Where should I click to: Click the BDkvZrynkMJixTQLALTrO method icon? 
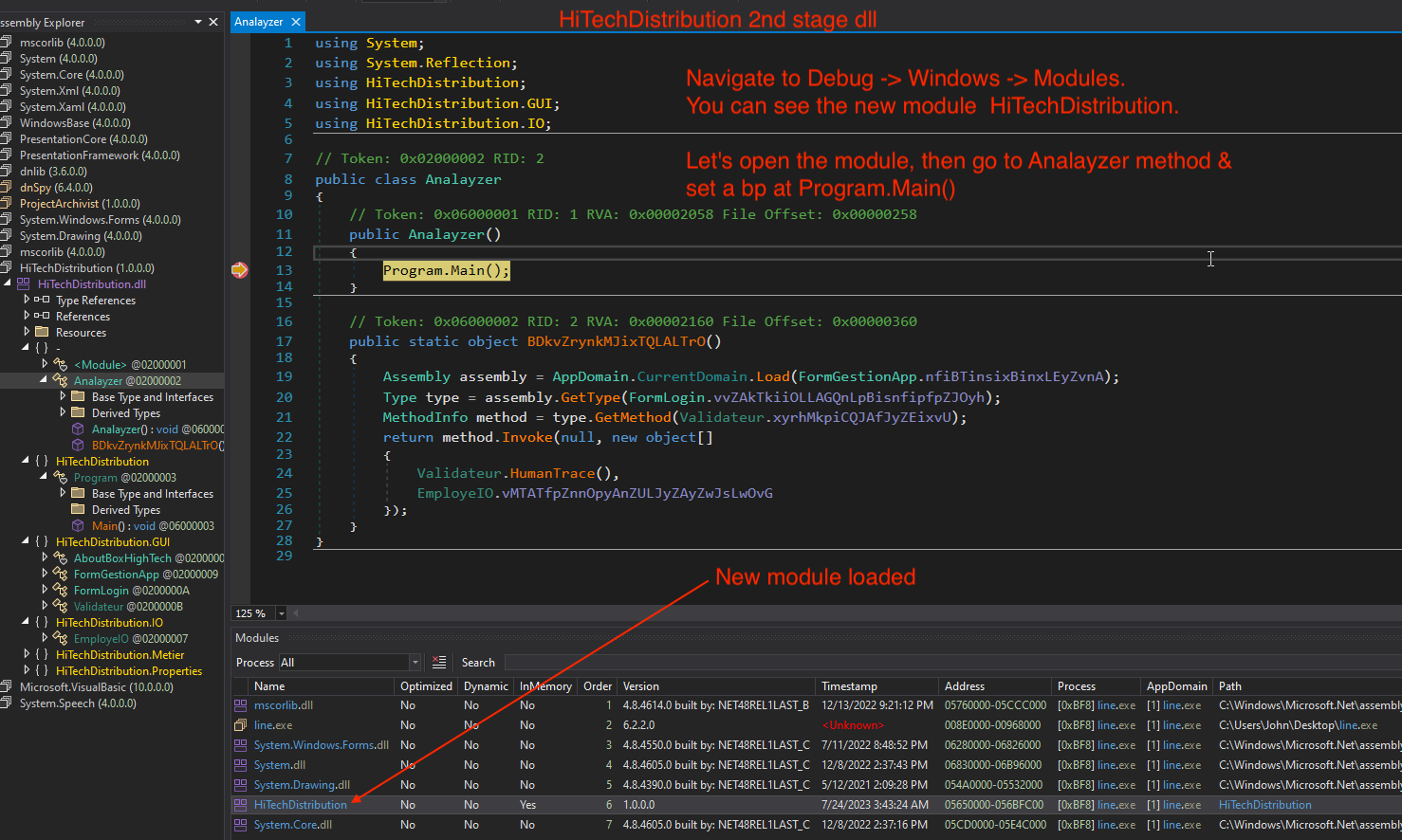coord(79,446)
